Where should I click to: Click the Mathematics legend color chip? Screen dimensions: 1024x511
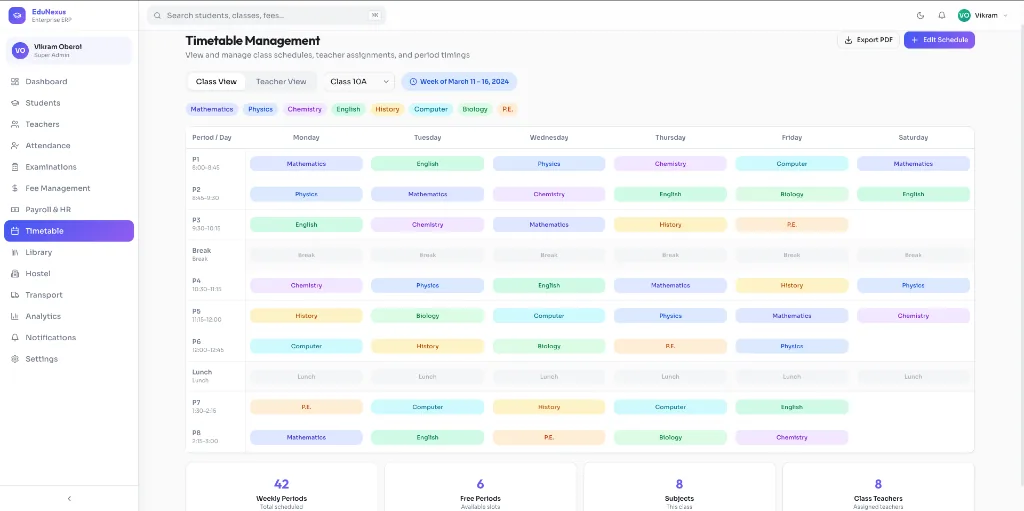coord(212,109)
